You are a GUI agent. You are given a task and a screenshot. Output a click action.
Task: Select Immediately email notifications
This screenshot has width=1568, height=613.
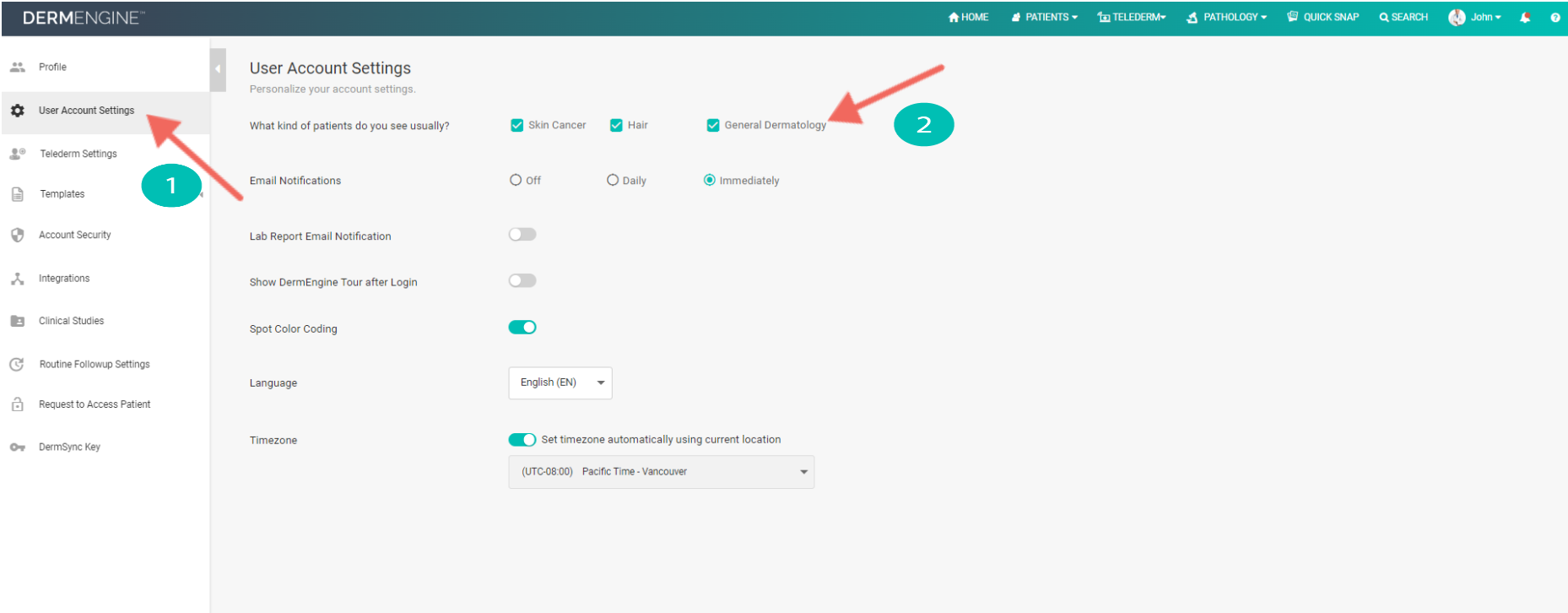pos(710,180)
